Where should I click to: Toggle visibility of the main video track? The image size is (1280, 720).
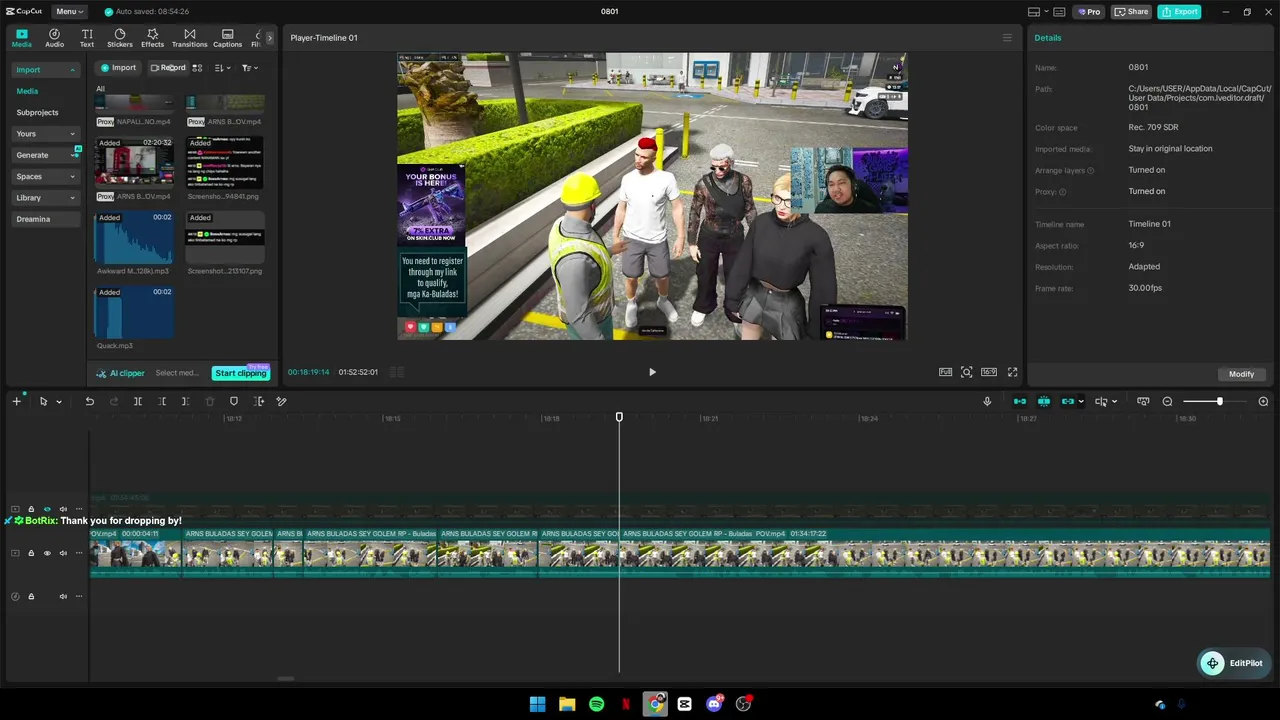click(47, 553)
